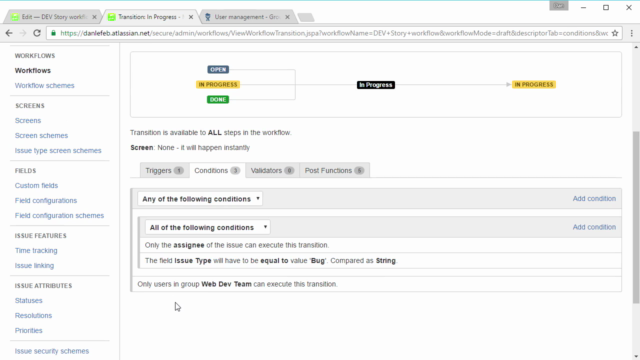The width and height of the screenshot is (640, 360).
Task: Open a new browser tab
Action: coord(306,17)
